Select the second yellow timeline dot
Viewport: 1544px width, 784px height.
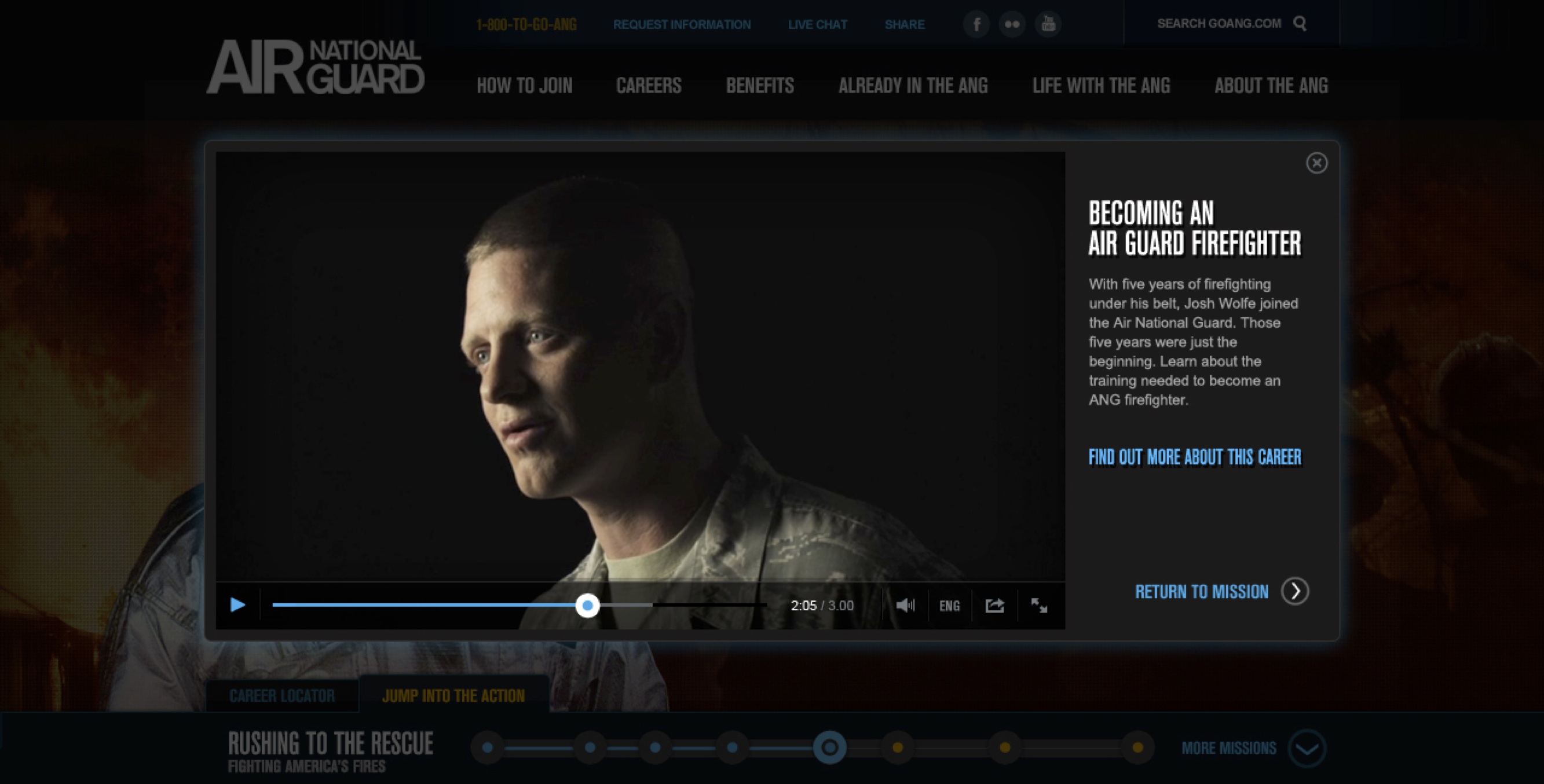click(1005, 748)
